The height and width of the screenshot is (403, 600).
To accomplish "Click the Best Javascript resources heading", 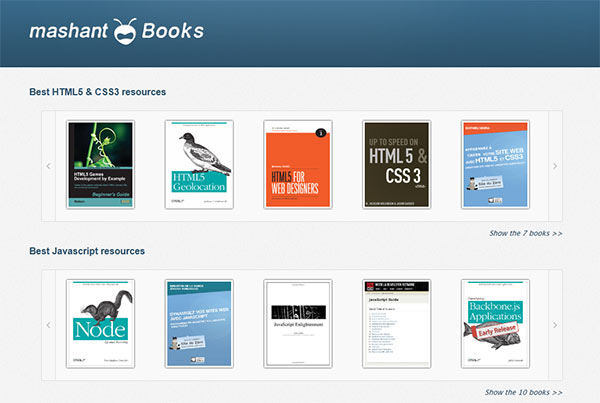I will point(87,251).
